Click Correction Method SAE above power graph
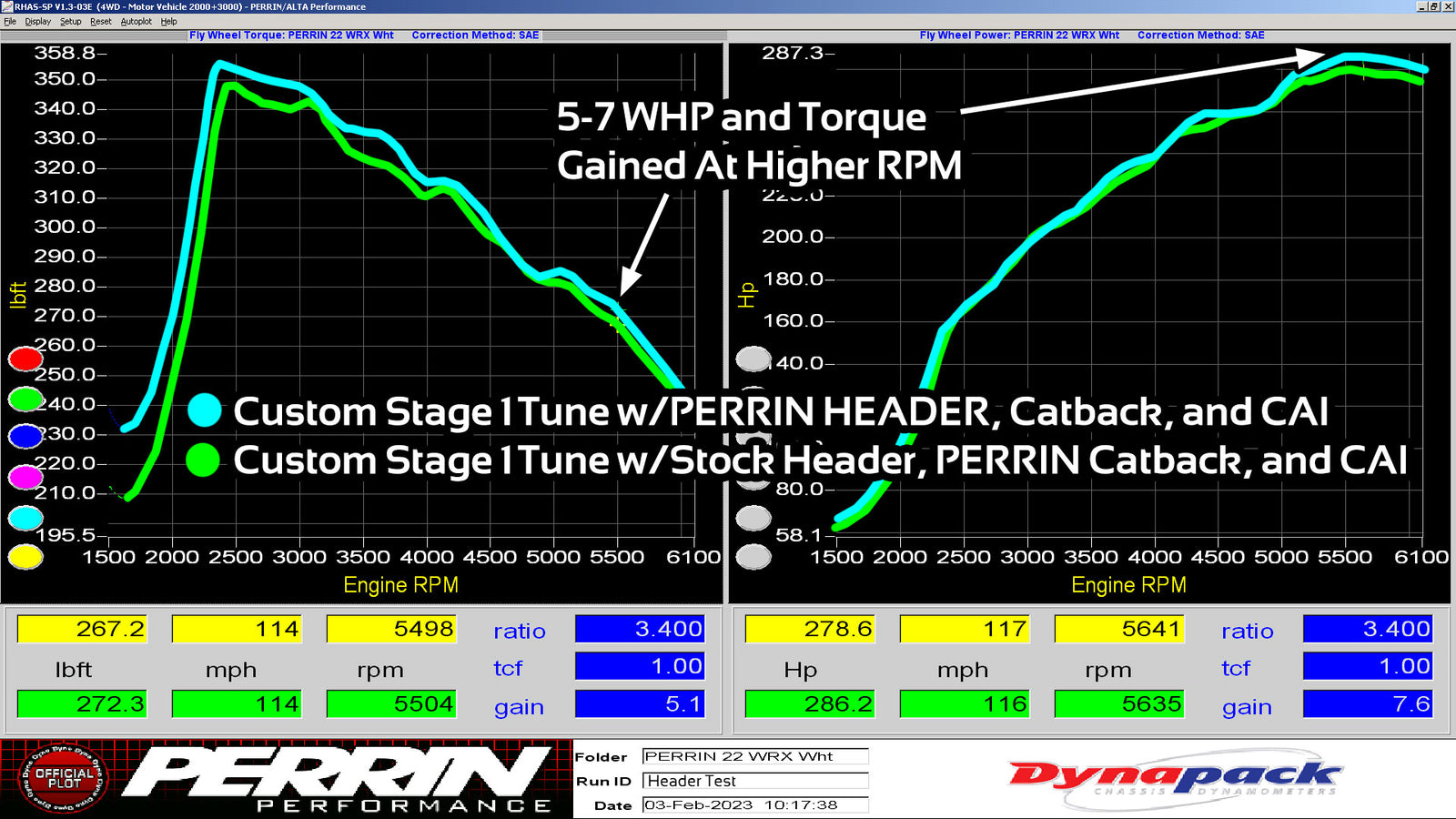Screen dimensions: 1456x819 1200,35
